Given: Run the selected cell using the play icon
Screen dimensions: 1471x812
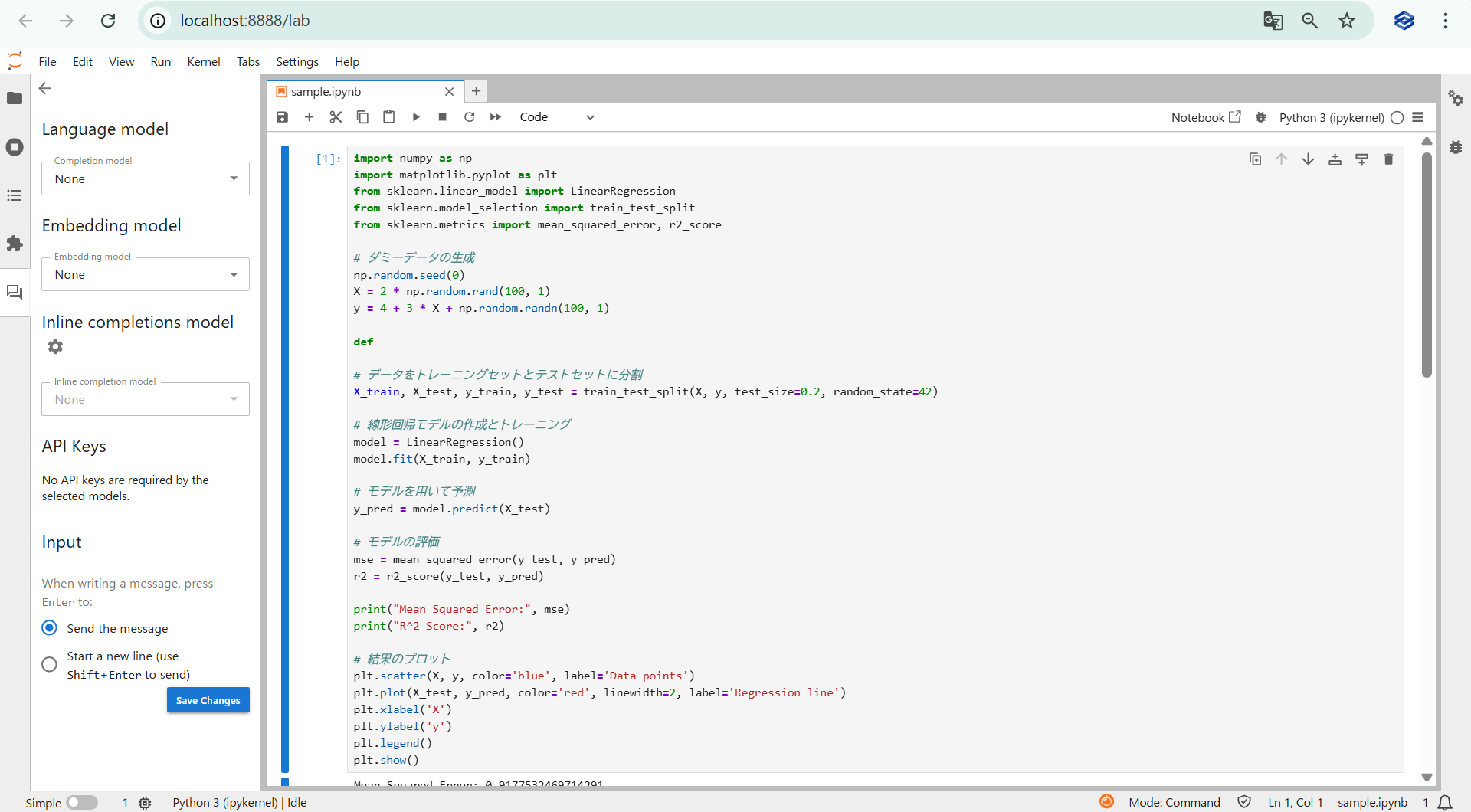Looking at the screenshot, I should (x=416, y=117).
